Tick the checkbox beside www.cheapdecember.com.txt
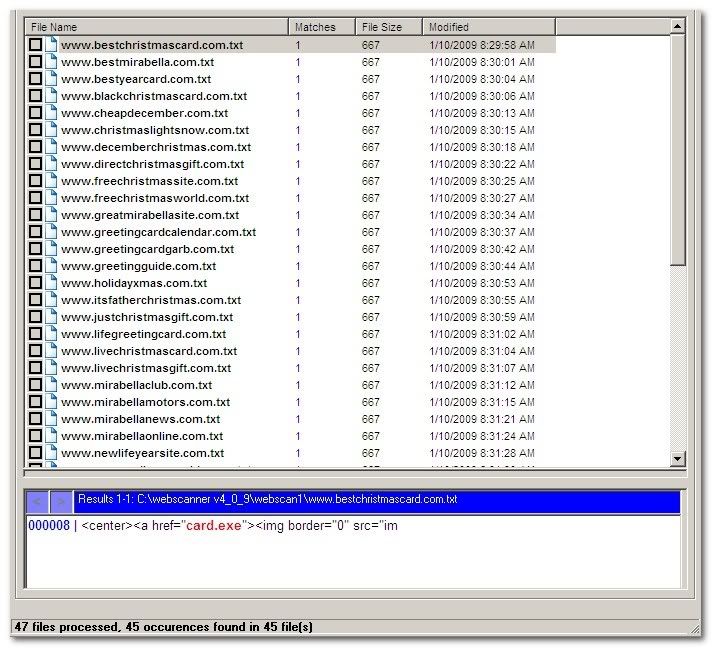This screenshot has height=648, width=712. click(36, 113)
